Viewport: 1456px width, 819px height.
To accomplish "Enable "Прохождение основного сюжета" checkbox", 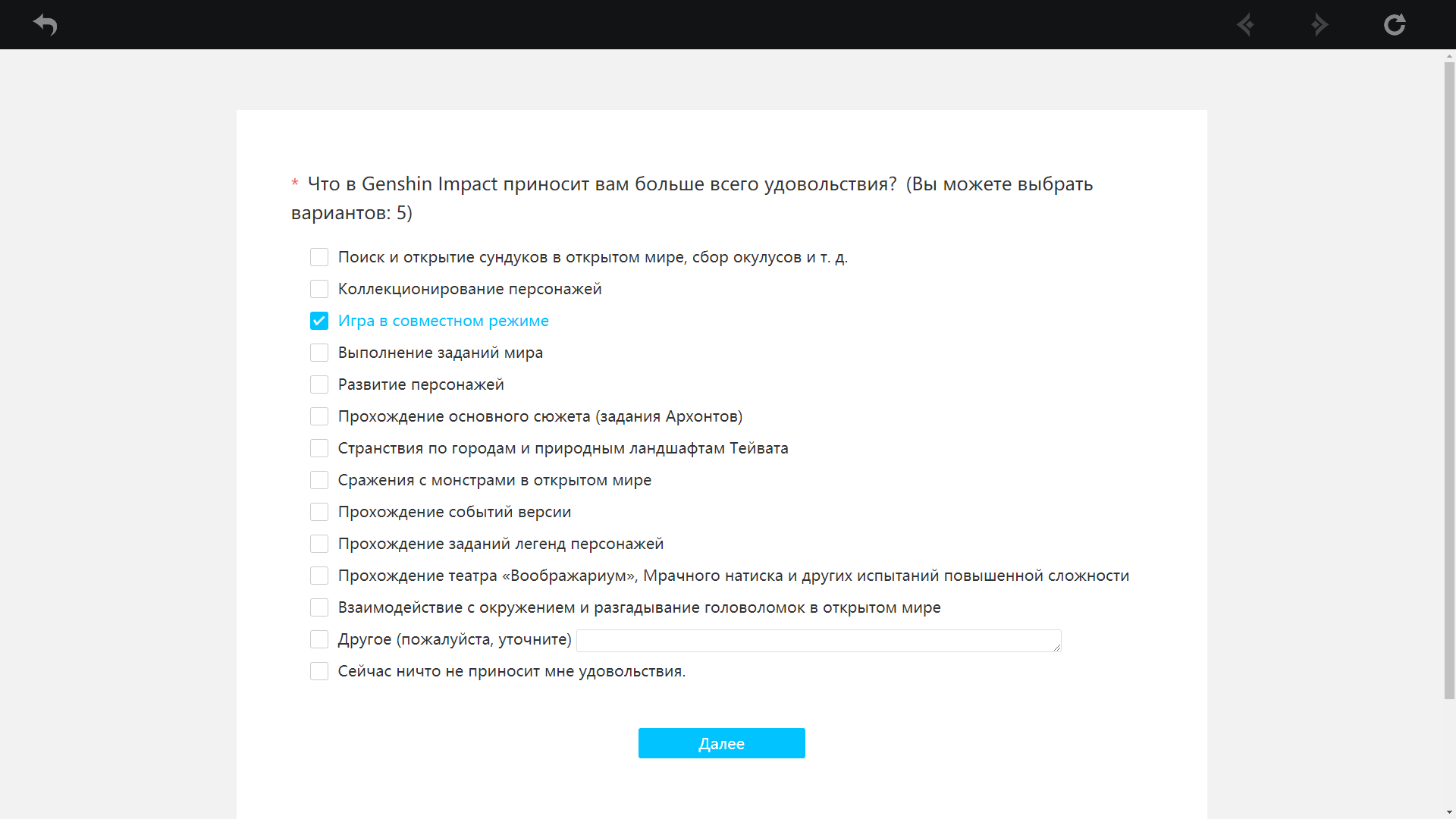I will (319, 416).
